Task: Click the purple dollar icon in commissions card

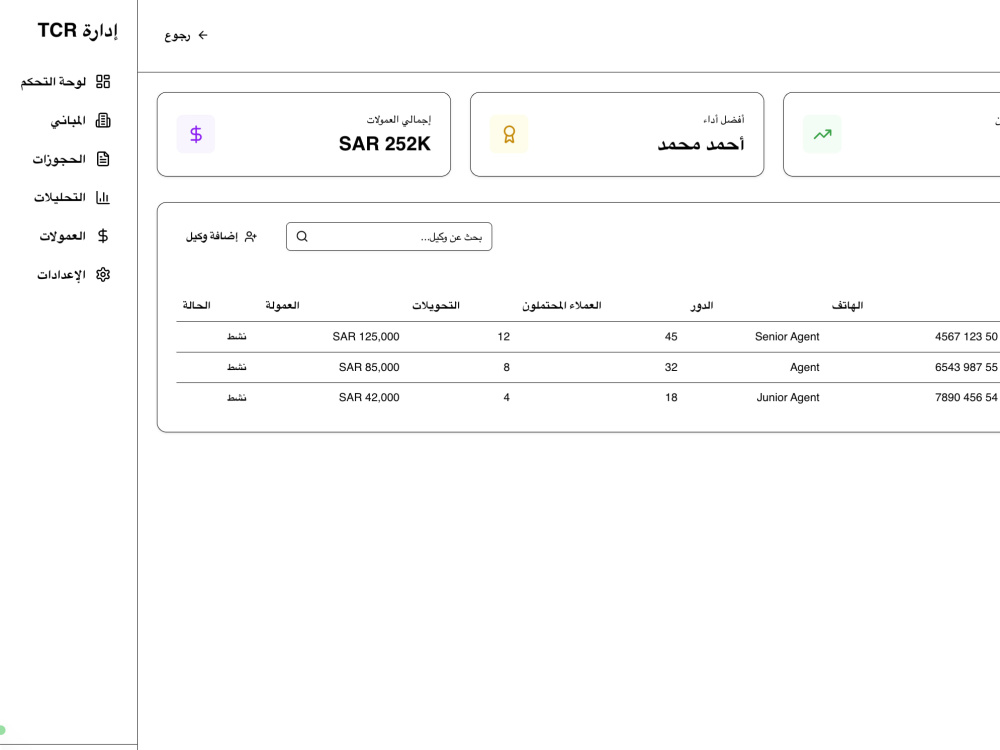Action: point(196,134)
